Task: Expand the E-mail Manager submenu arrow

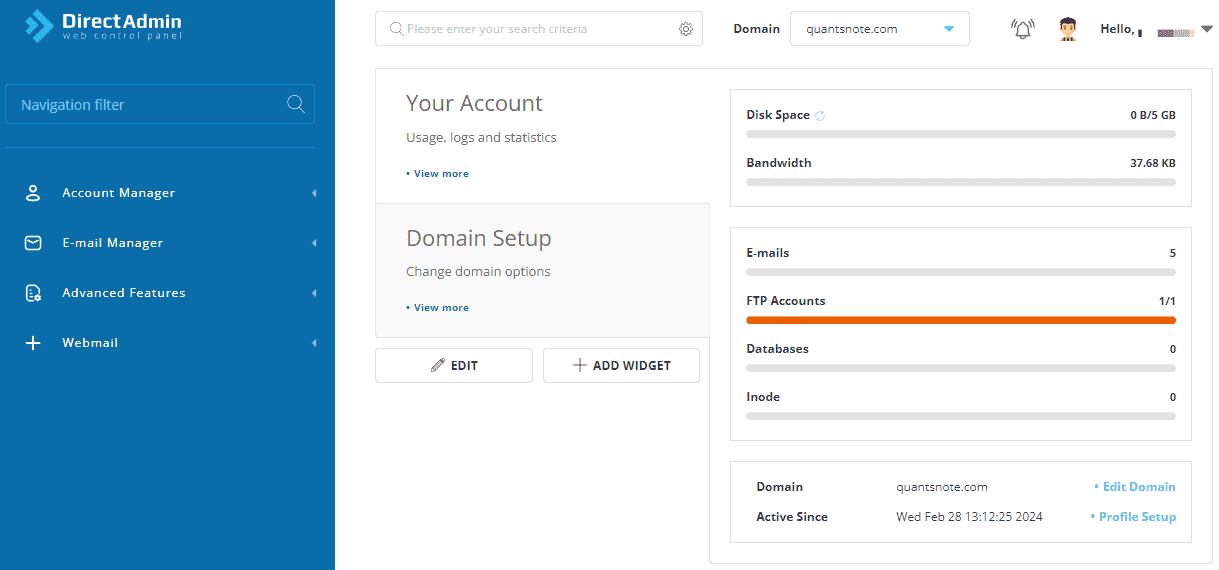Action: (313, 243)
